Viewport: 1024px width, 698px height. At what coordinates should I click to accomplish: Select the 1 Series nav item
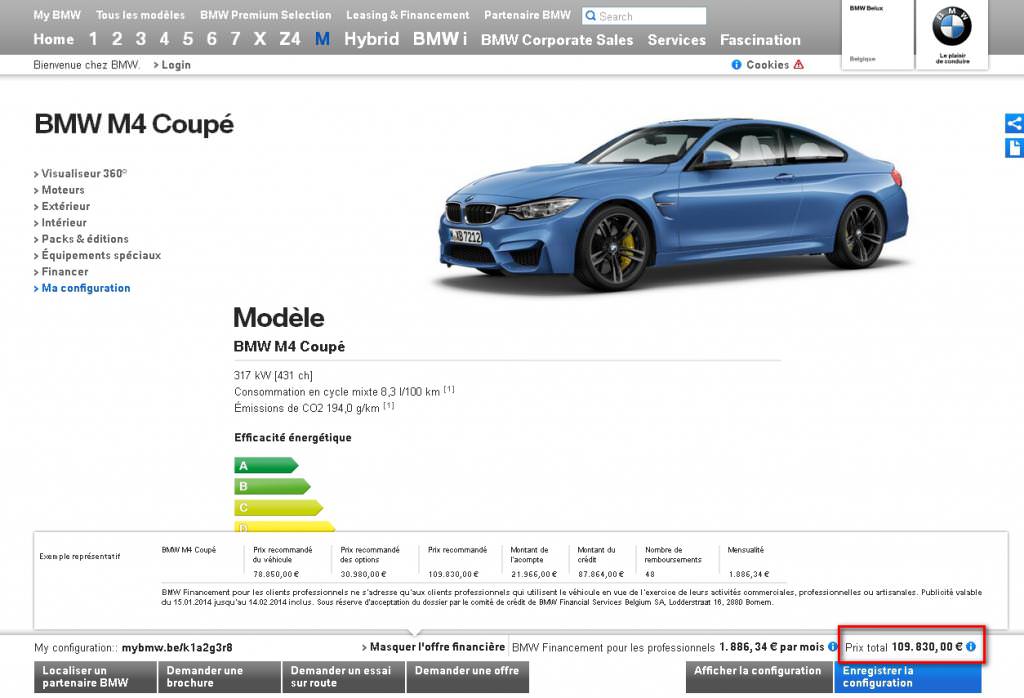click(x=93, y=39)
